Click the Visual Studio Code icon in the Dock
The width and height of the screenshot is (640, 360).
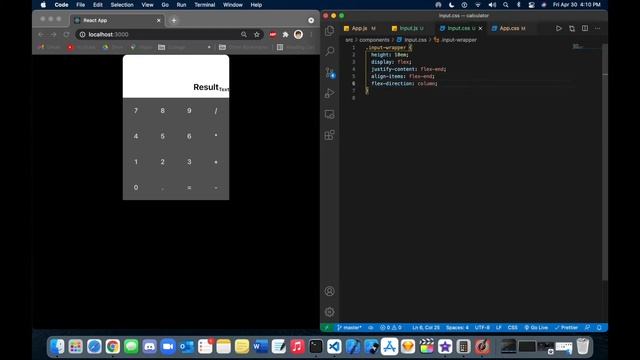pos(334,347)
